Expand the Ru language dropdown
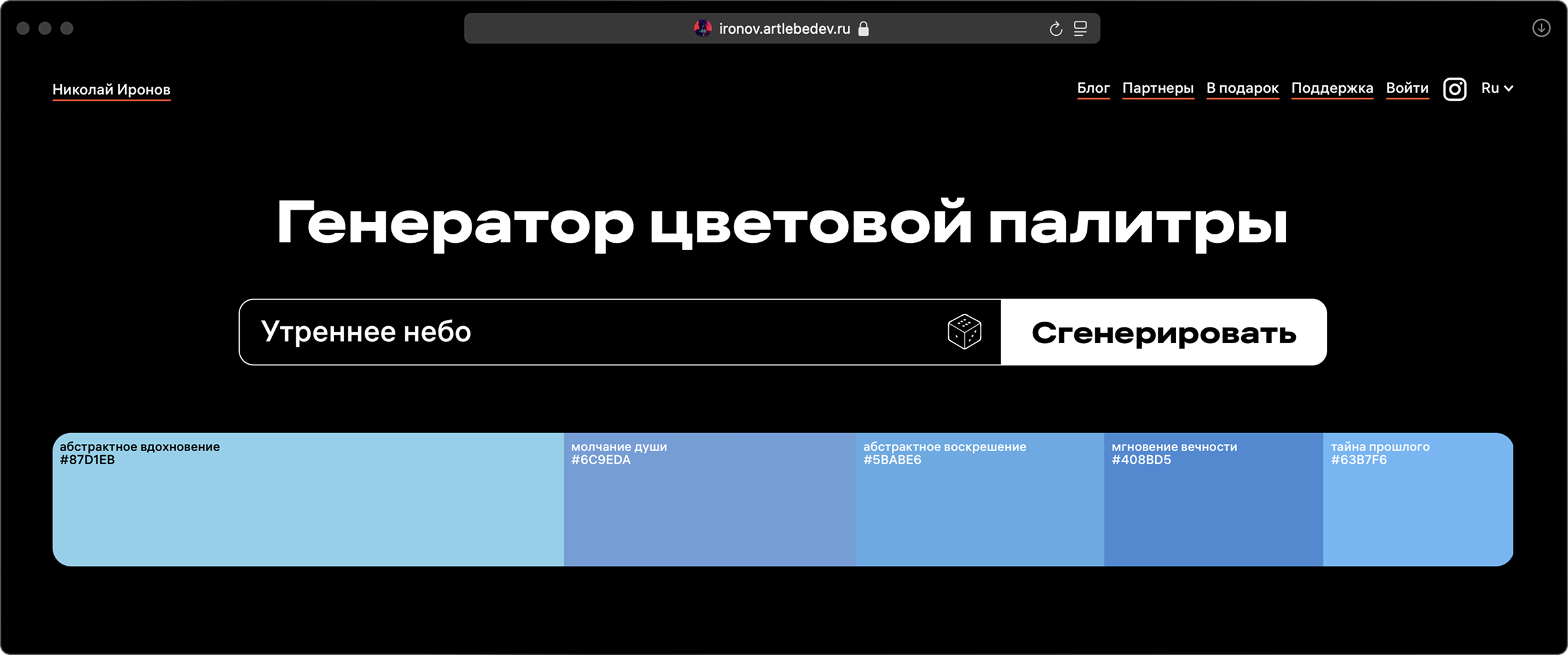The width and height of the screenshot is (1568, 655). 1496,89
